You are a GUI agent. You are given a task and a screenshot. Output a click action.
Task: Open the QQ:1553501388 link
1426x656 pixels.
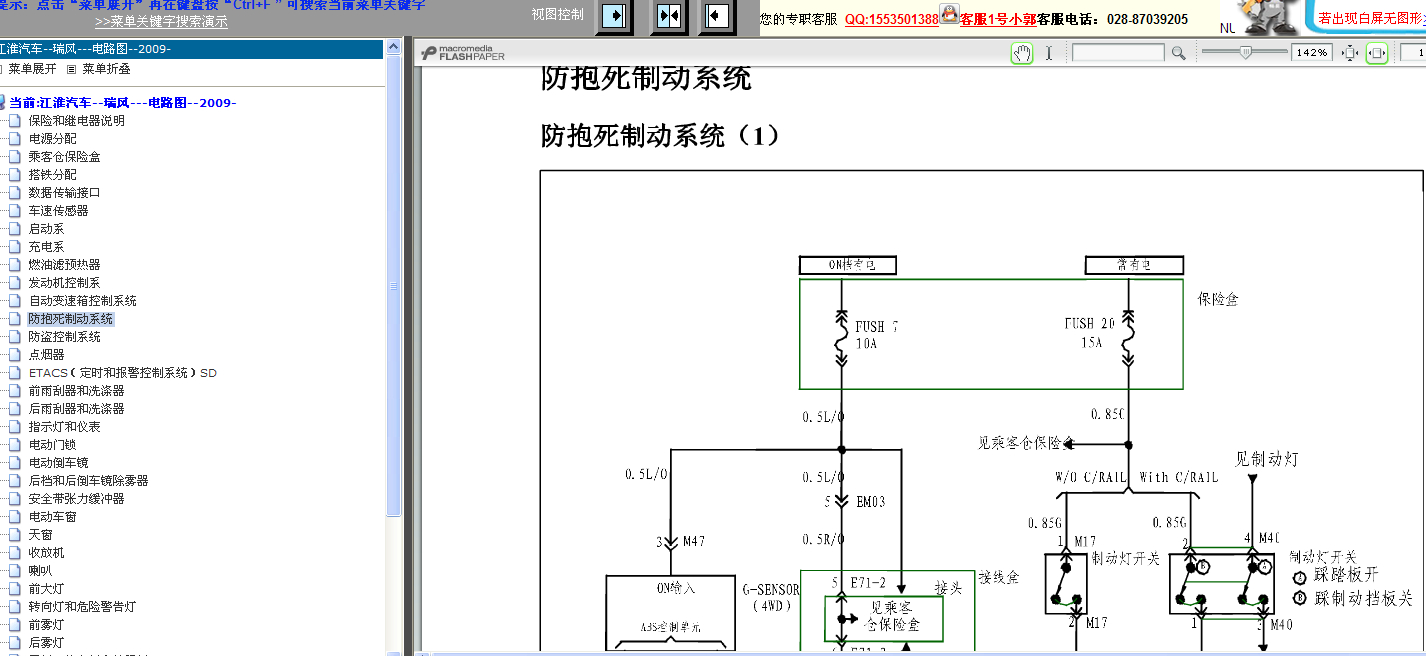(x=892, y=19)
